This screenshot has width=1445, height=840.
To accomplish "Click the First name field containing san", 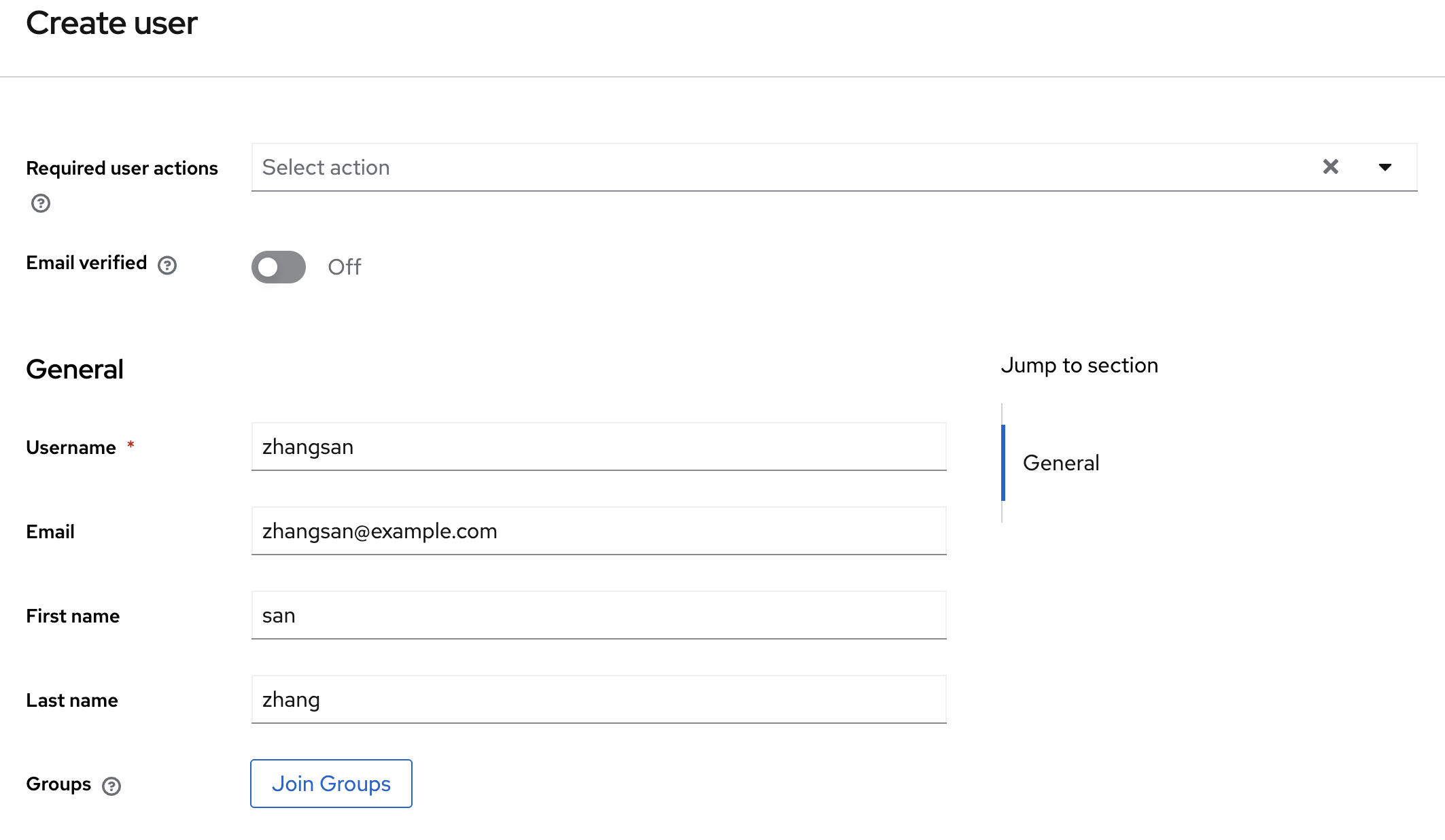I will 598,616.
